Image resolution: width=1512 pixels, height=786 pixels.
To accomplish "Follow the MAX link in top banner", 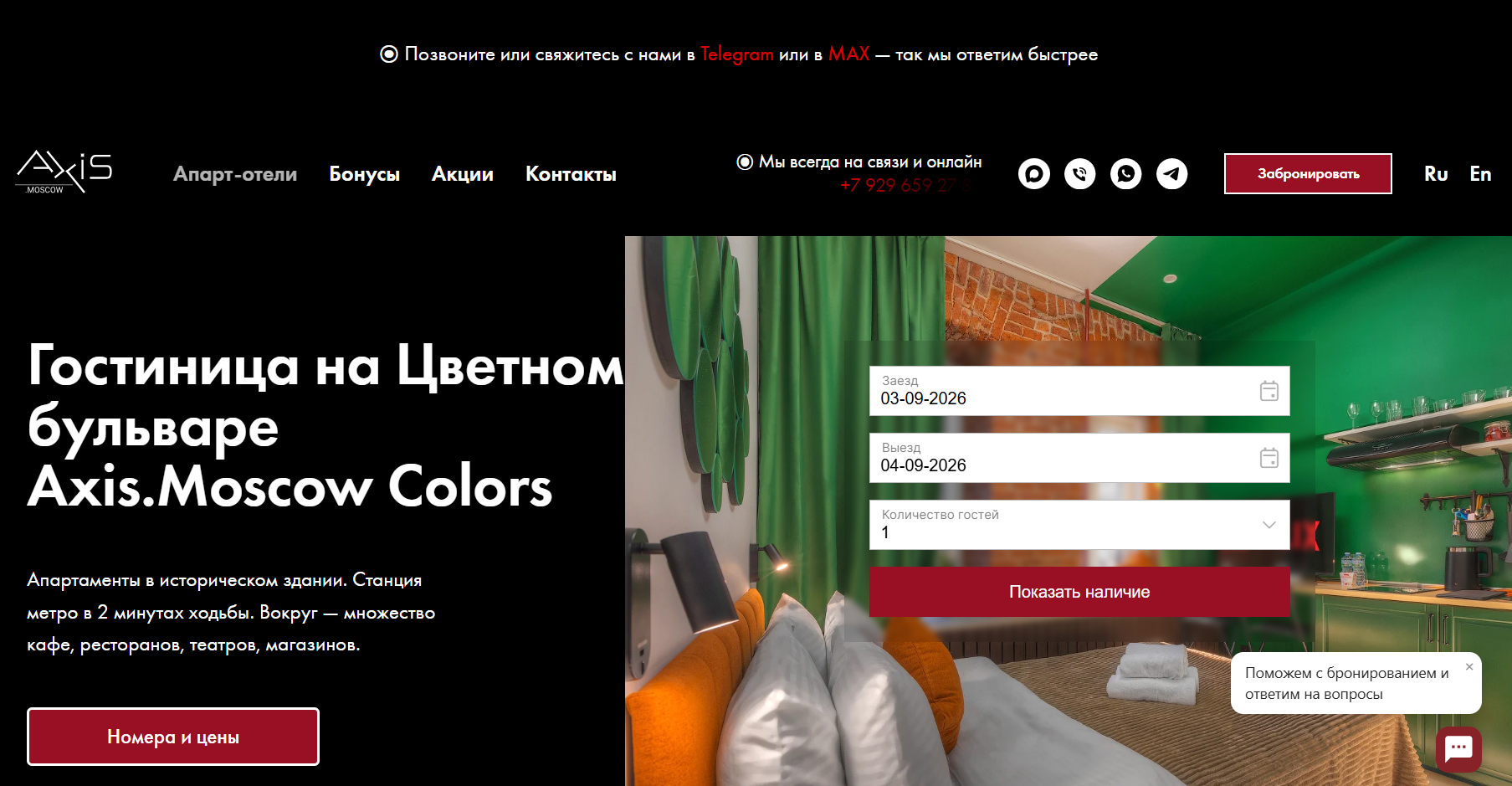I will [x=849, y=54].
